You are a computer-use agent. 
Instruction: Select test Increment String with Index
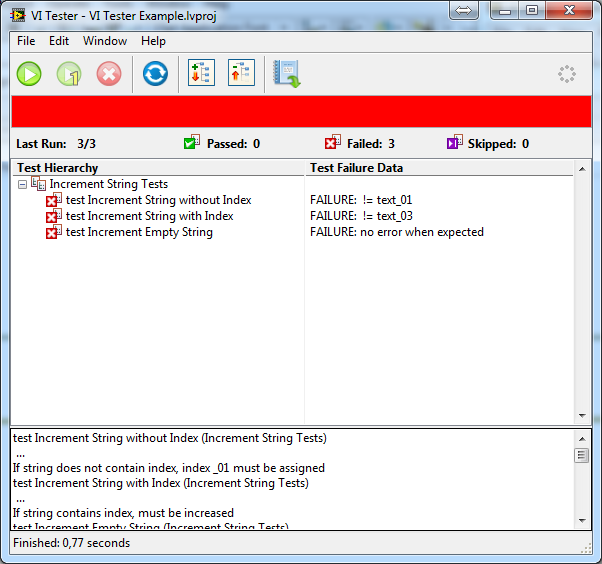coord(149,216)
